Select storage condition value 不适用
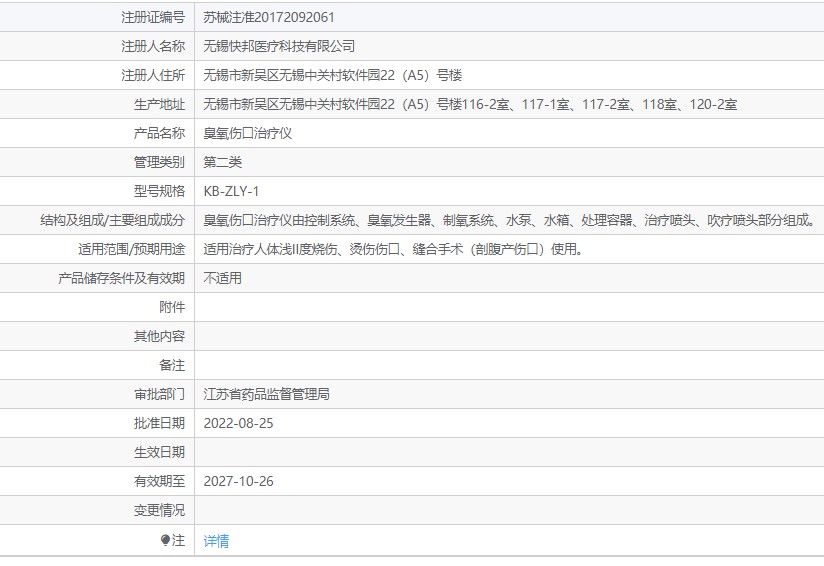 [222, 278]
